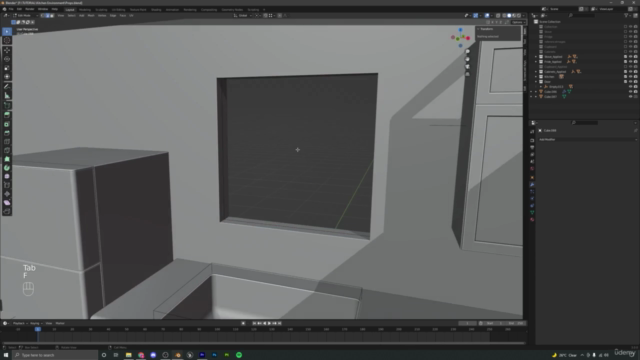This screenshot has height=360, width=640.
Task: Select the Measure tool
Action: (7, 96)
